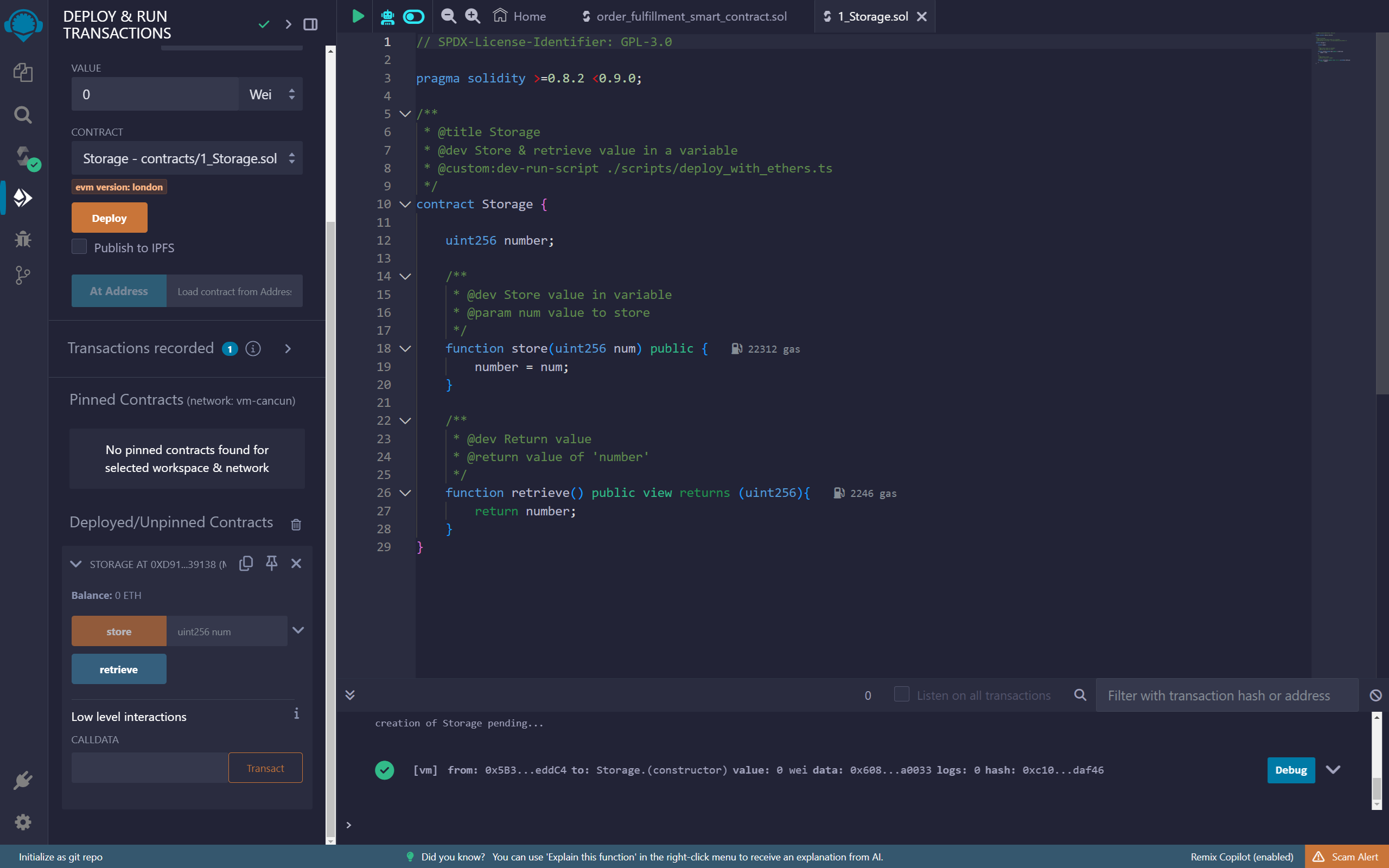Open the Contract selection dropdown
This screenshot has width=1389, height=868.
pos(187,158)
